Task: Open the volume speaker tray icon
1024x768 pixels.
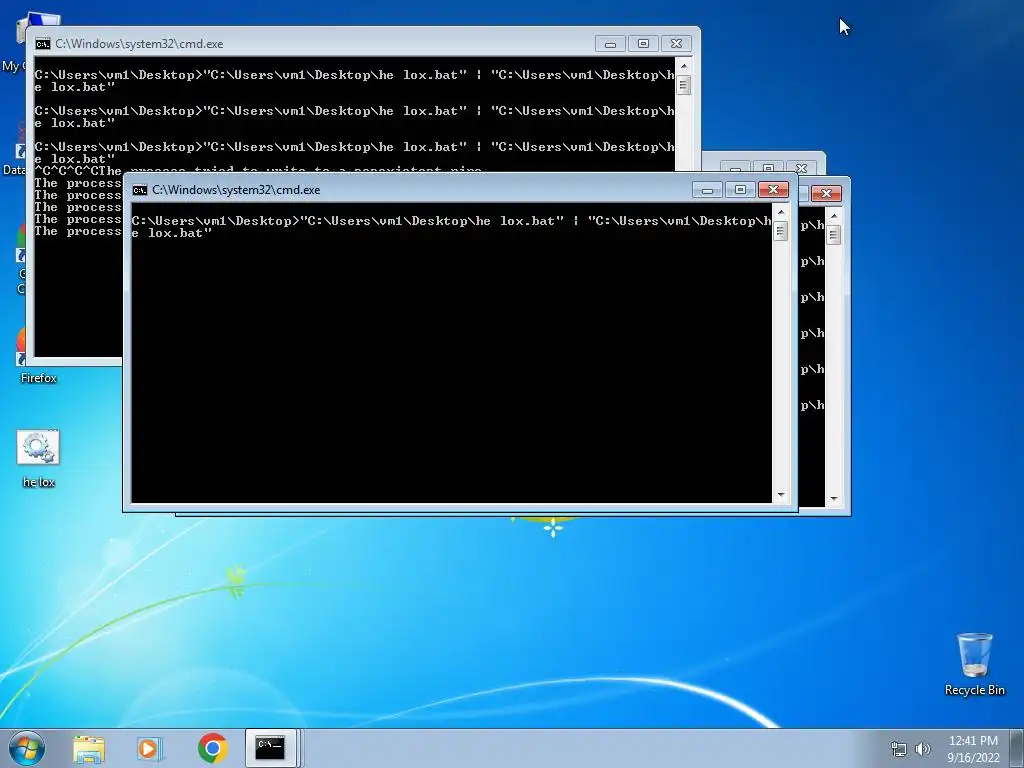Action: click(x=923, y=749)
